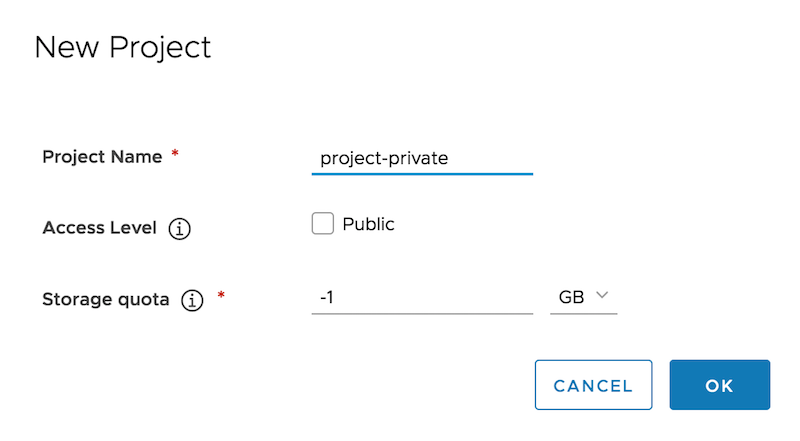The width and height of the screenshot is (800, 441).
Task: Click the Access Level info icon
Action: point(180,229)
